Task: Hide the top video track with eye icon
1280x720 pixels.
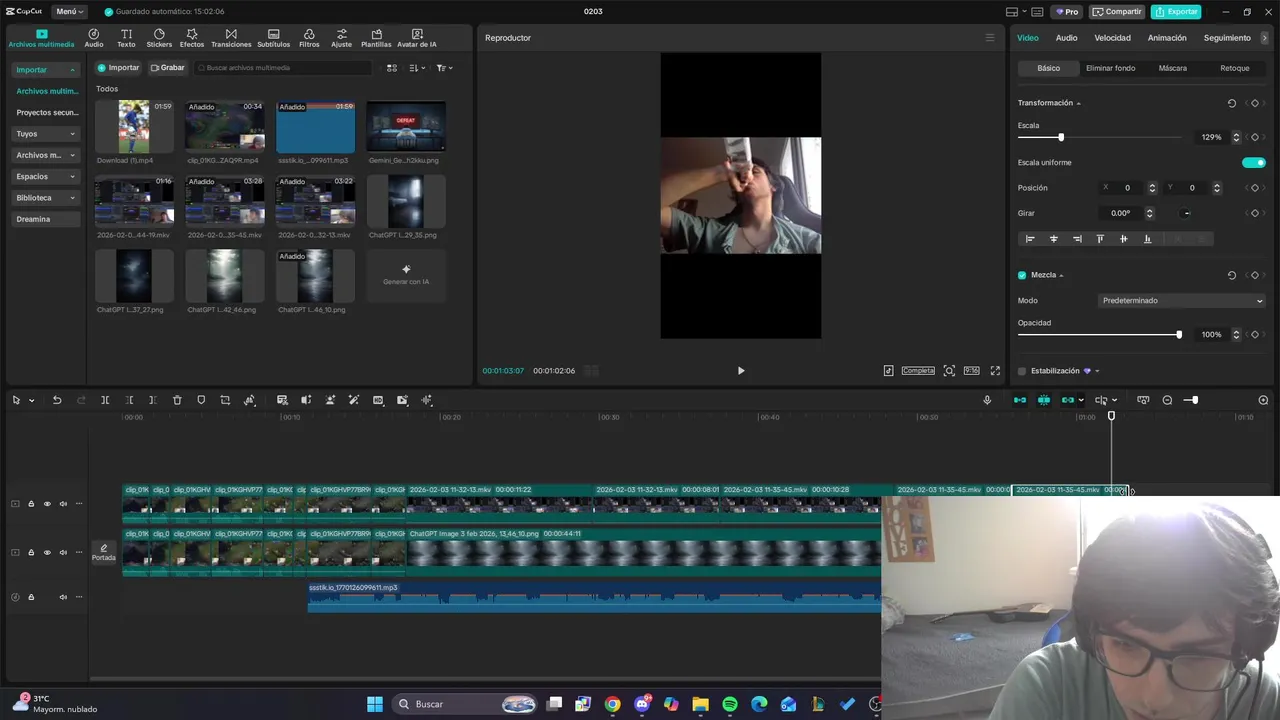Action: tap(47, 504)
